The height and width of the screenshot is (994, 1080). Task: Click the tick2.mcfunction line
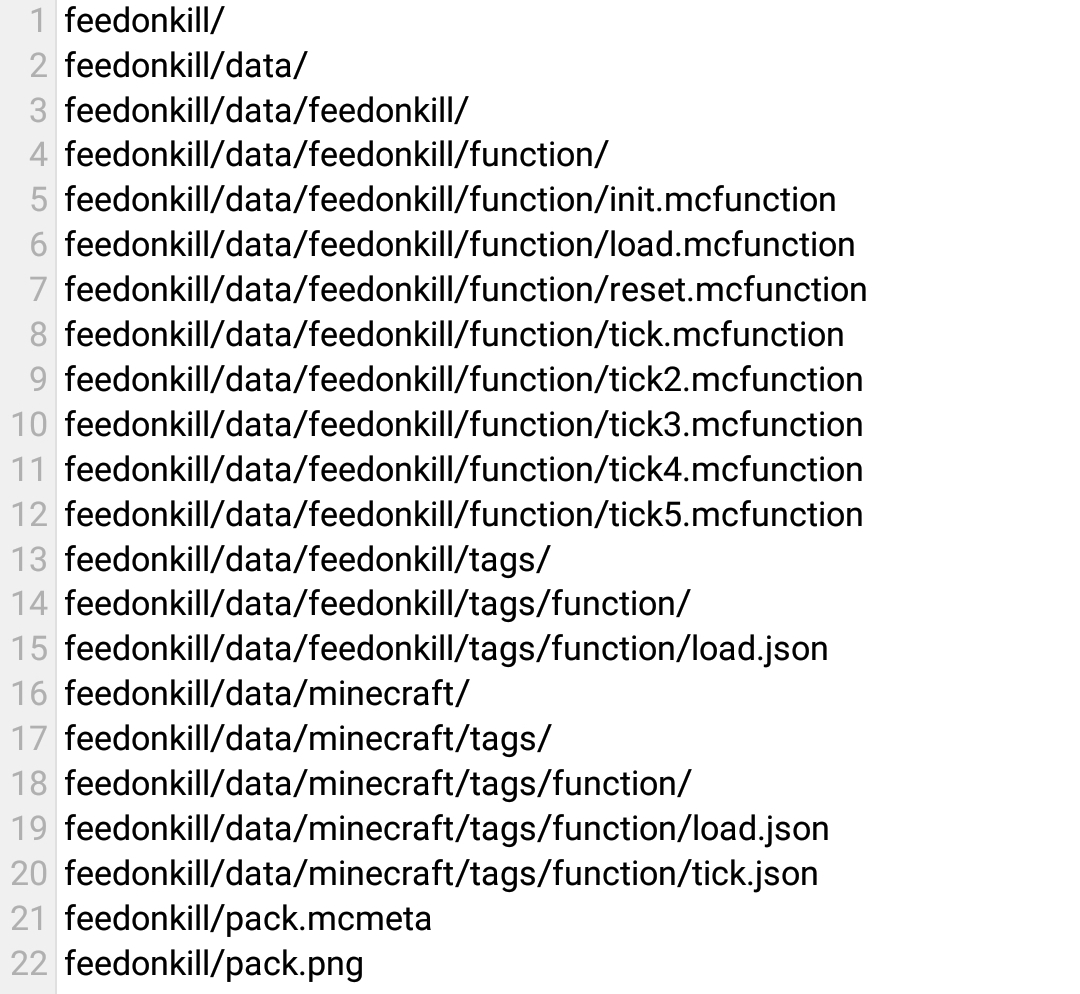[464, 380]
